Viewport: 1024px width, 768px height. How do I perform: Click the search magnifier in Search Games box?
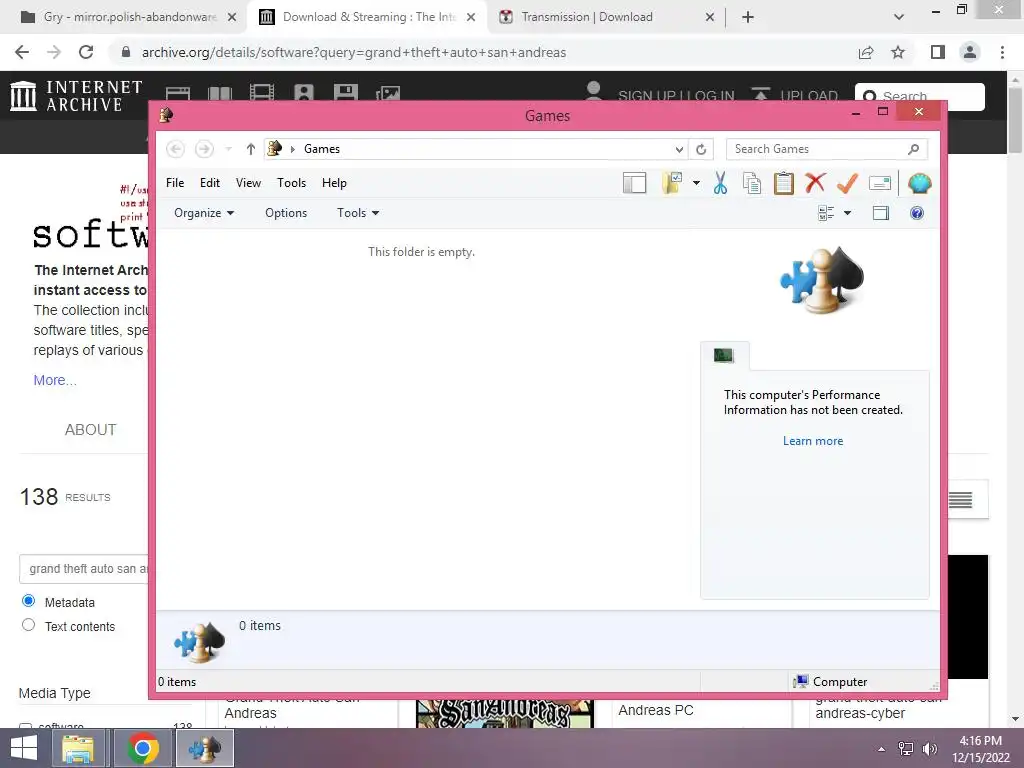914,149
